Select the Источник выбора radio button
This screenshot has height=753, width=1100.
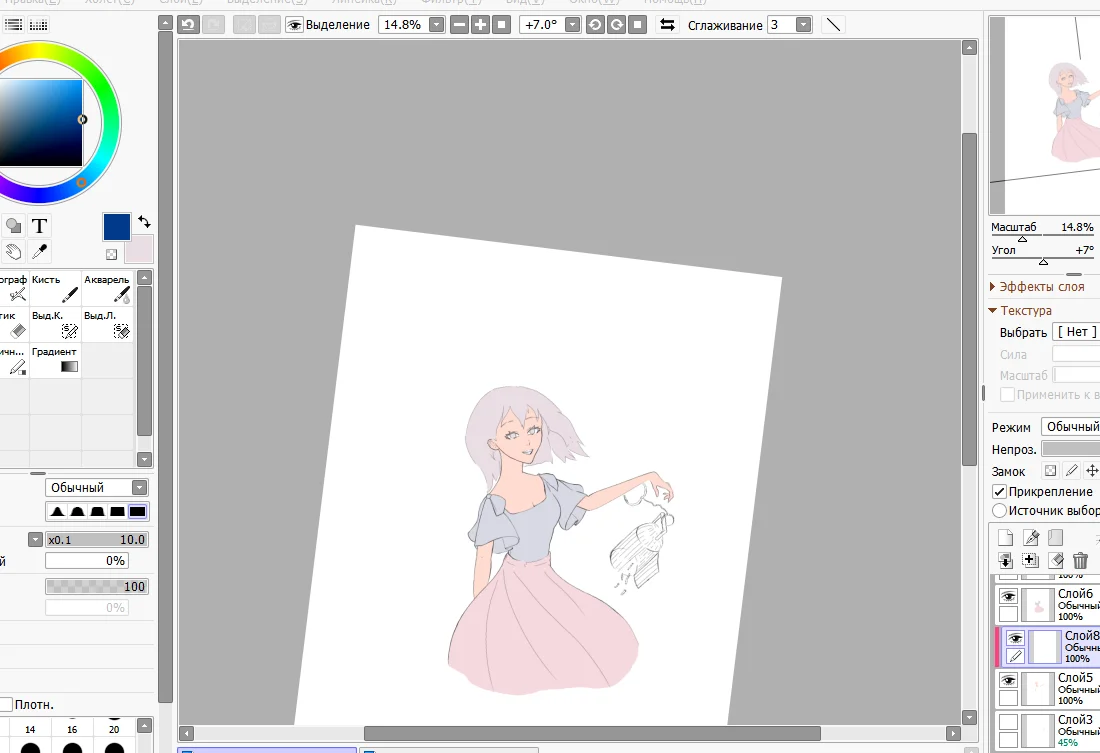999,510
